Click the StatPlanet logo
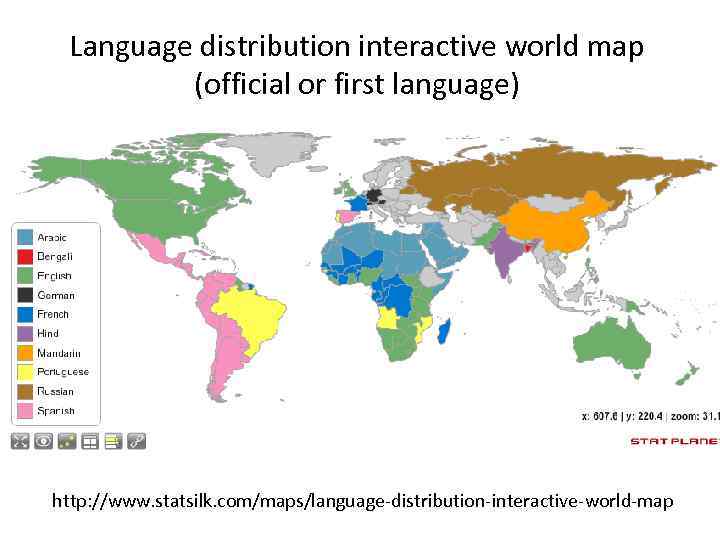Viewport: 720px width, 540px height. (675, 441)
